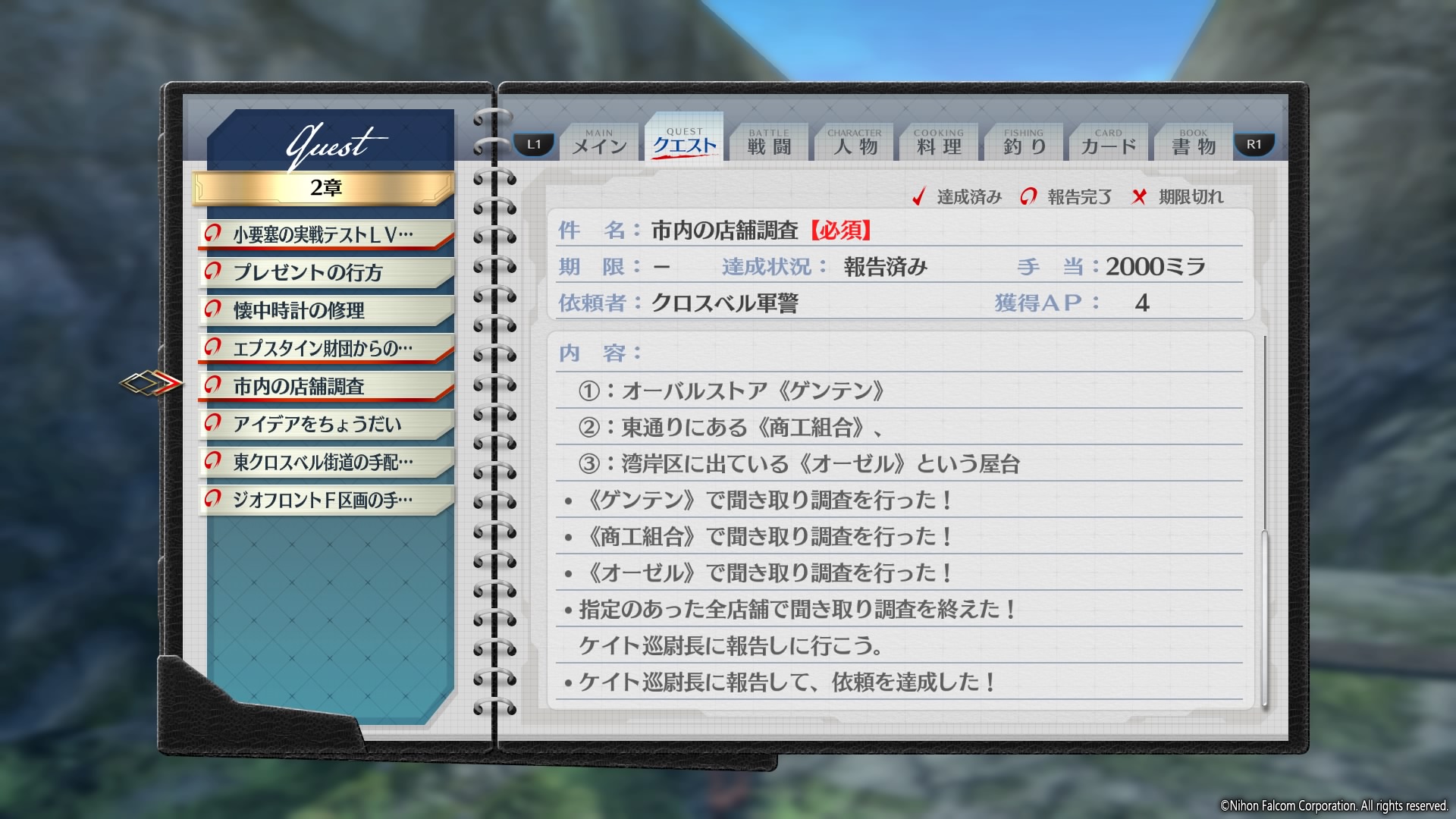Viewport: 1456px width, 819px height.
Task: Click the 達成済み legend text
Action: (969, 197)
